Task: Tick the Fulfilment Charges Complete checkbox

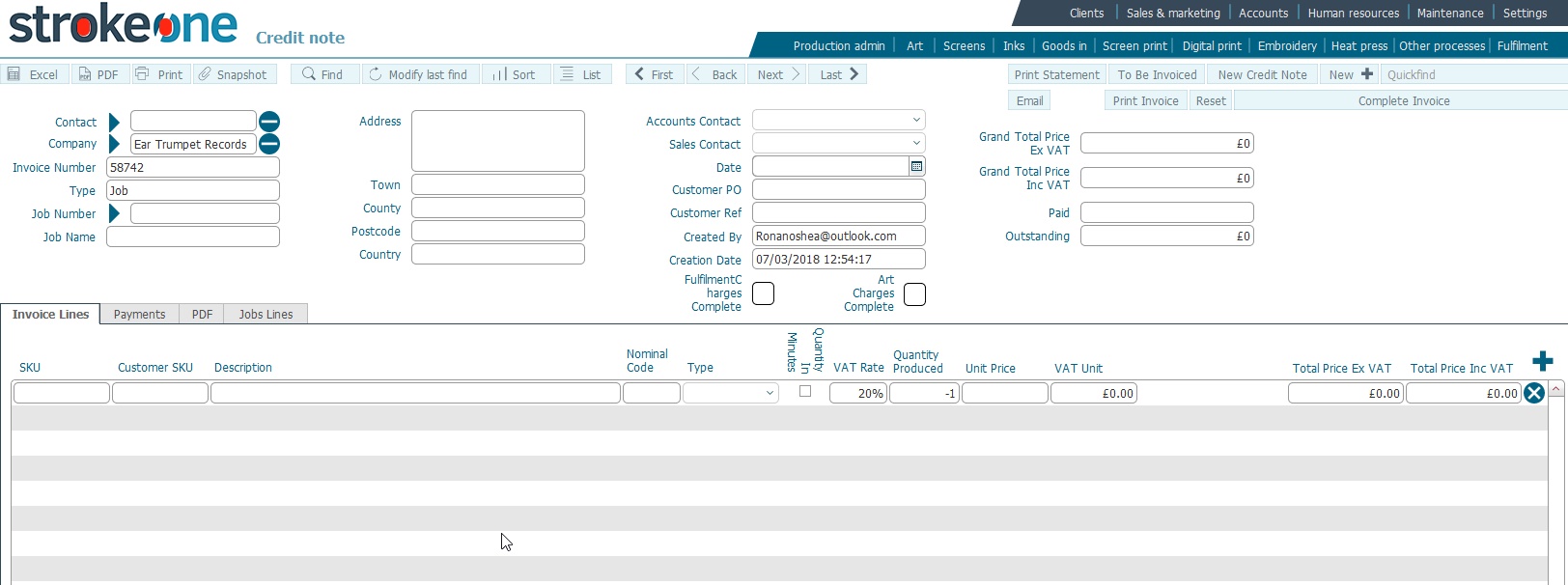Action: pos(763,293)
